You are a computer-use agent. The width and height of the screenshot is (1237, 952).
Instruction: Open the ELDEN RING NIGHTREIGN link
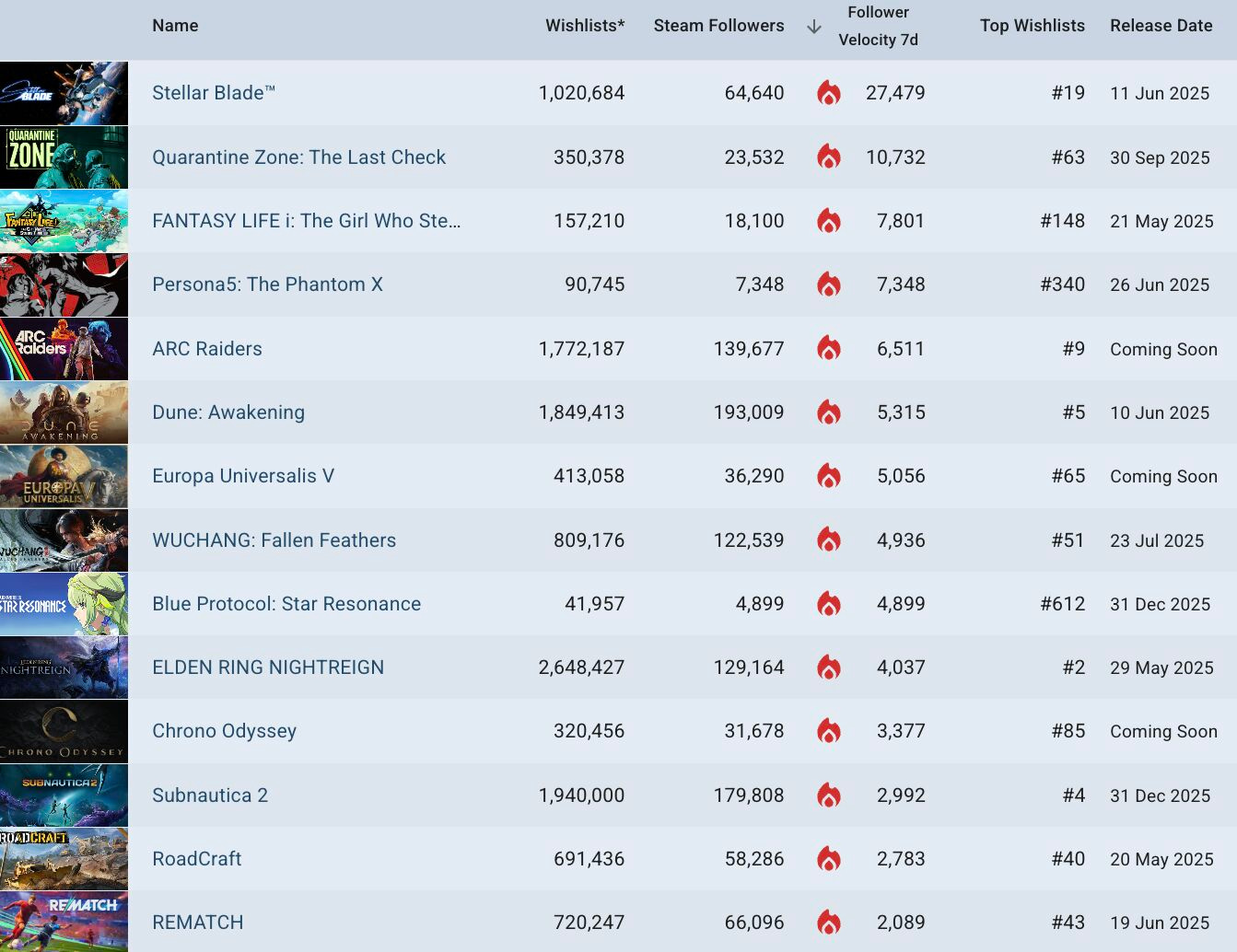pyautogui.click(x=268, y=668)
